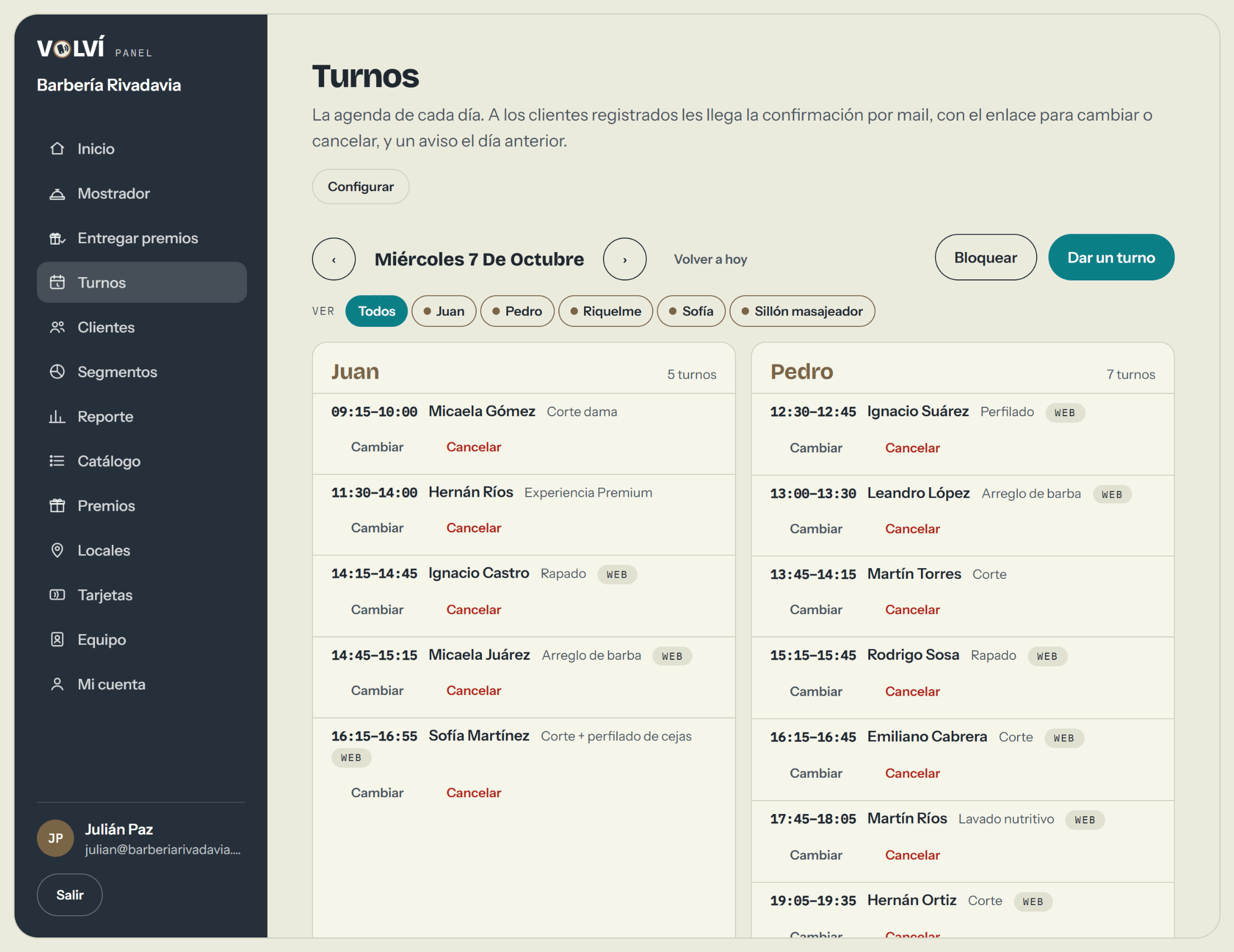Click the Reporte bar chart icon
Image resolution: width=1234 pixels, height=952 pixels.
pyautogui.click(x=57, y=416)
